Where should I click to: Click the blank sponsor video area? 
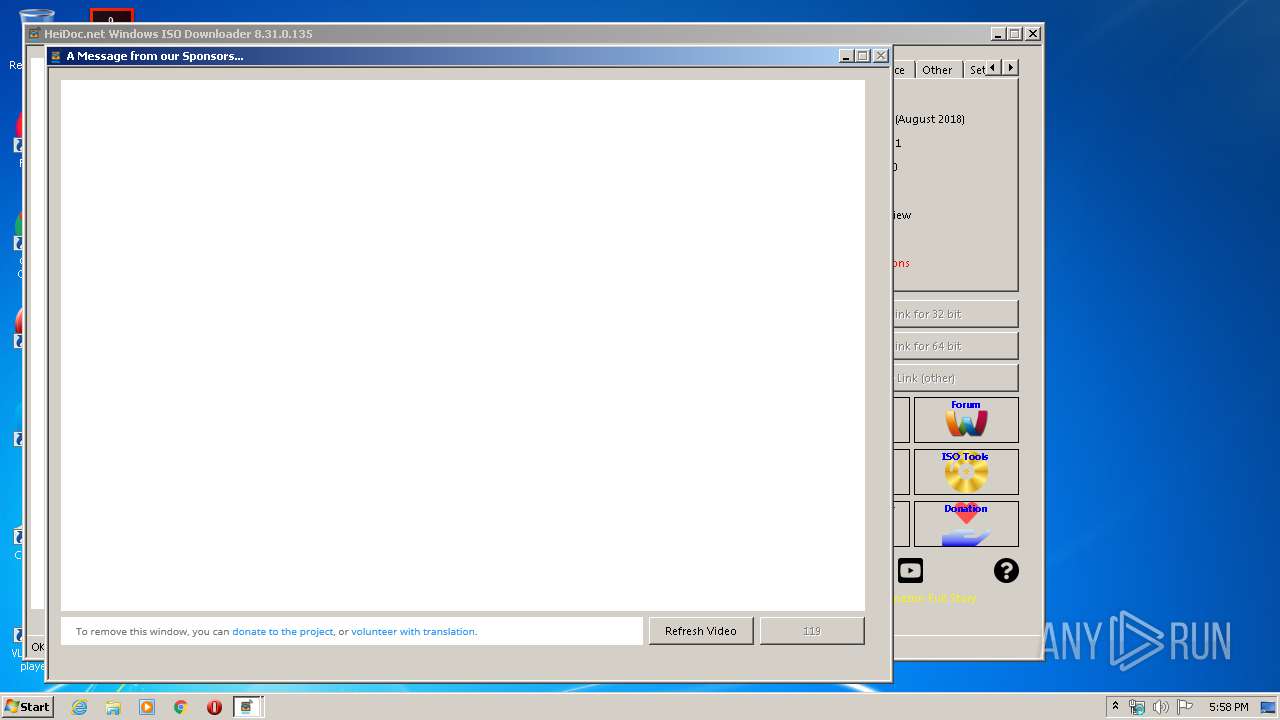tap(463, 345)
